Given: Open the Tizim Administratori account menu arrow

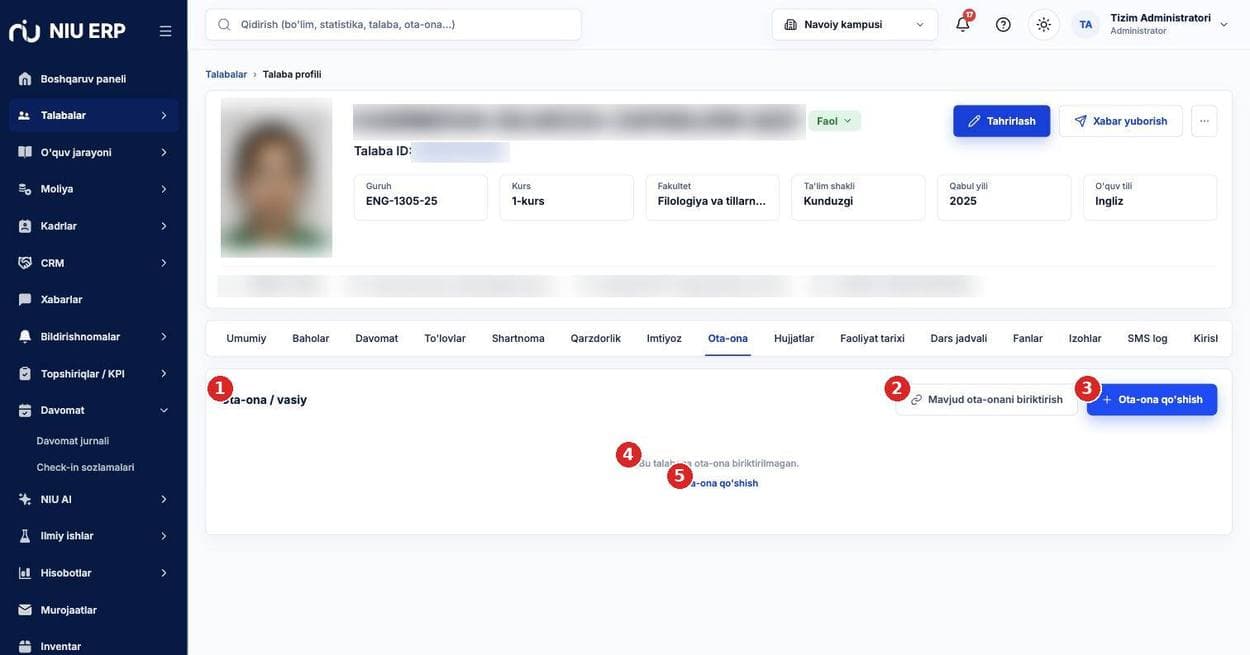Looking at the screenshot, I should pyautogui.click(x=1224, y=24).
